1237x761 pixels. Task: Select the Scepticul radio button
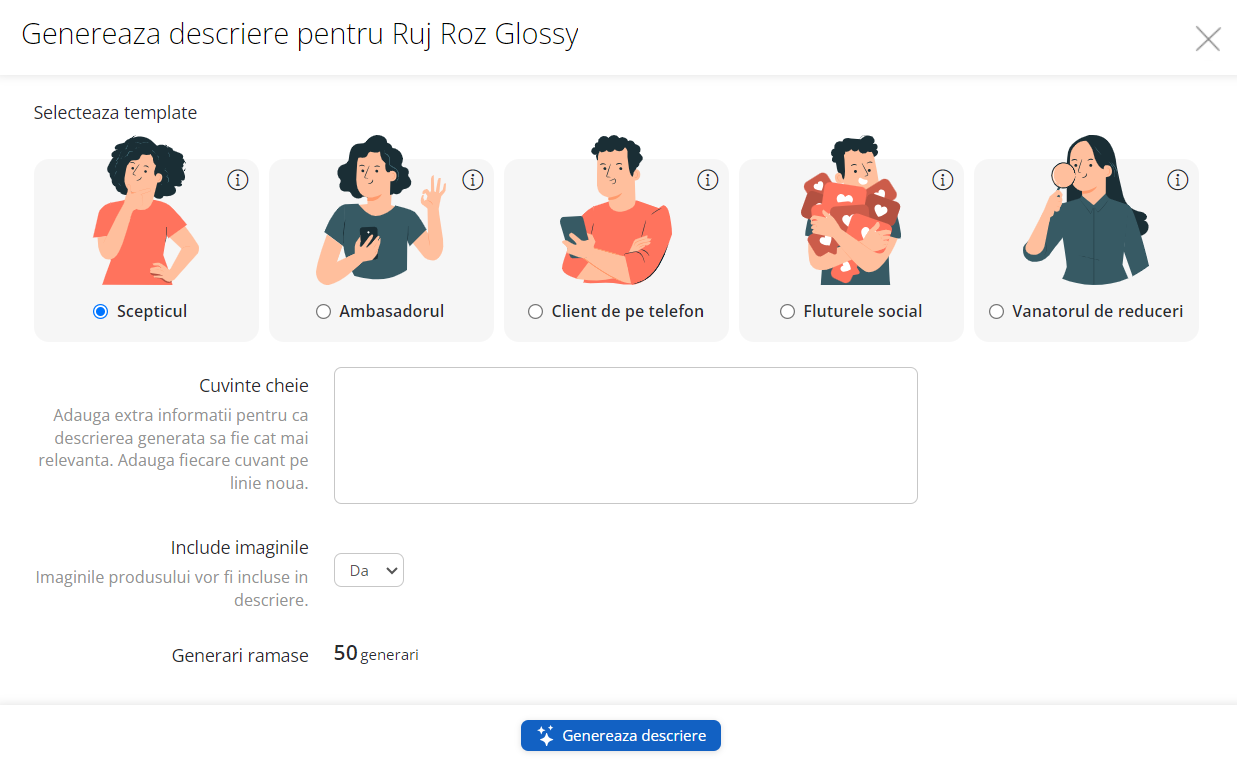coord(100,312)
